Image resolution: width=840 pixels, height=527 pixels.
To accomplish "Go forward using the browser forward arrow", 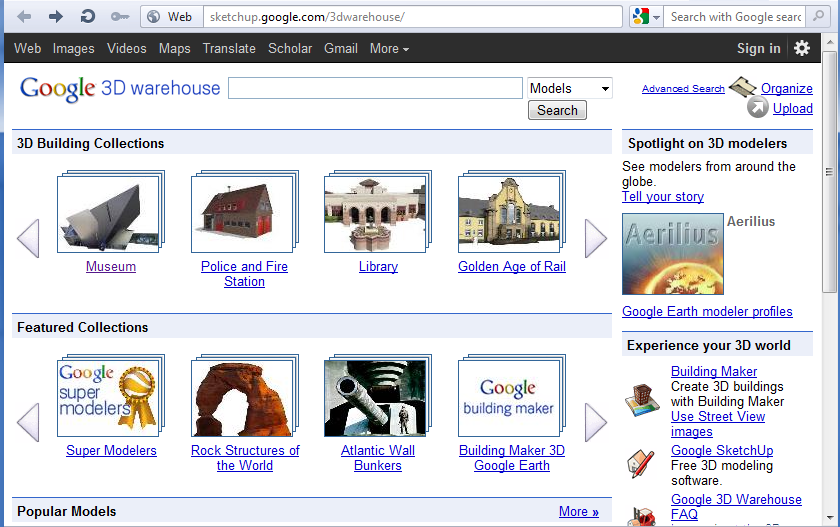I will [x=55, y=17].
